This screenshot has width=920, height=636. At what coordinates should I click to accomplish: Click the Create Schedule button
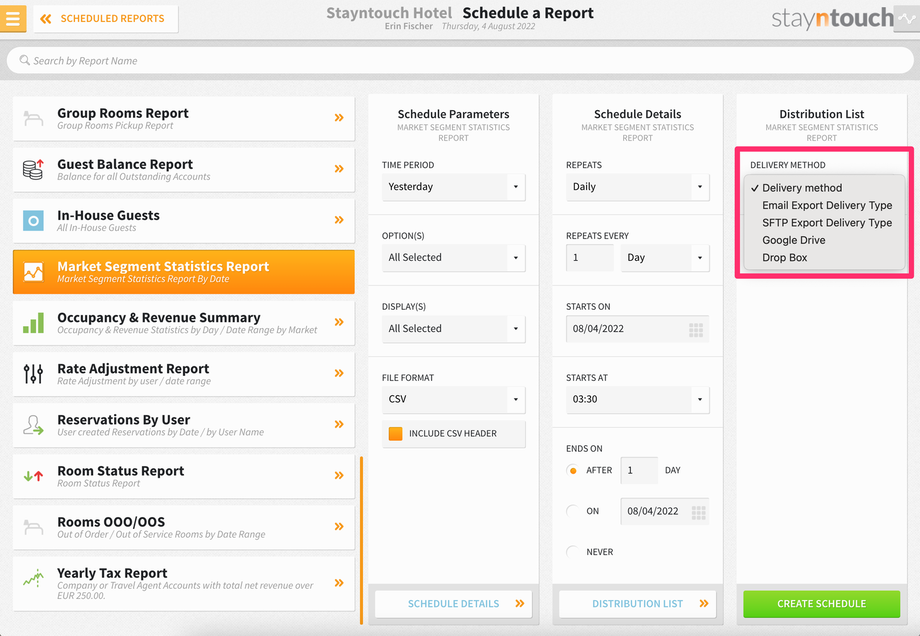click(821, 604)
